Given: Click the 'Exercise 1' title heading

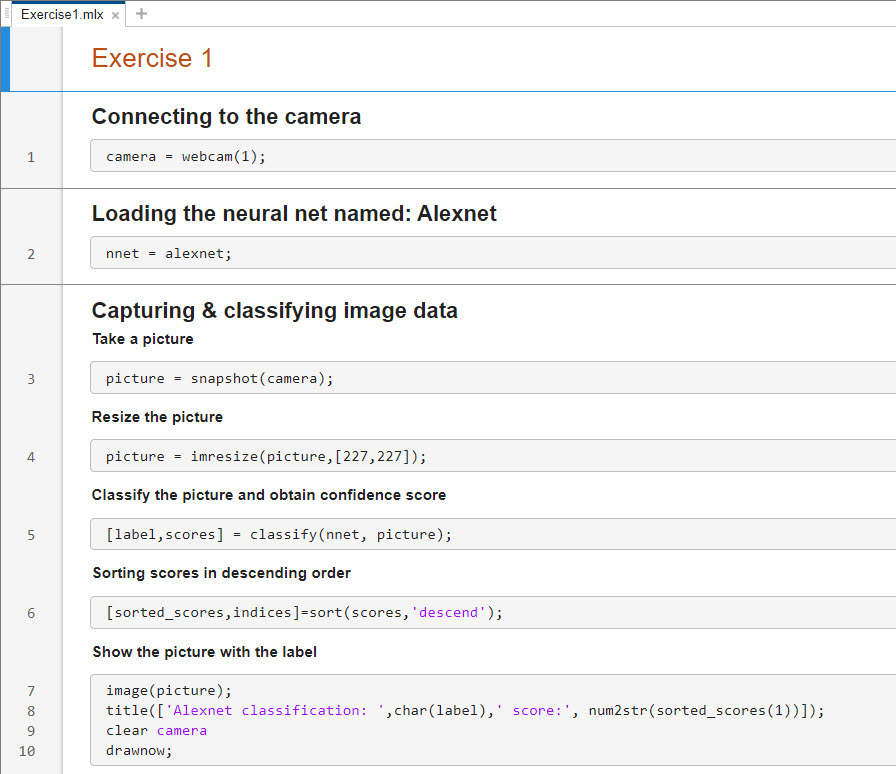Looking at the screenshot, I should click(152, 58).
